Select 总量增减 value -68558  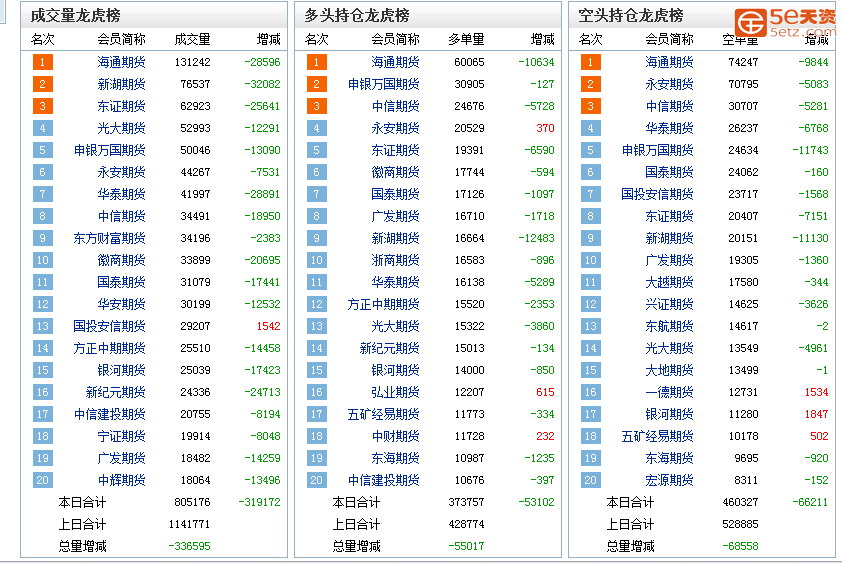741,547
